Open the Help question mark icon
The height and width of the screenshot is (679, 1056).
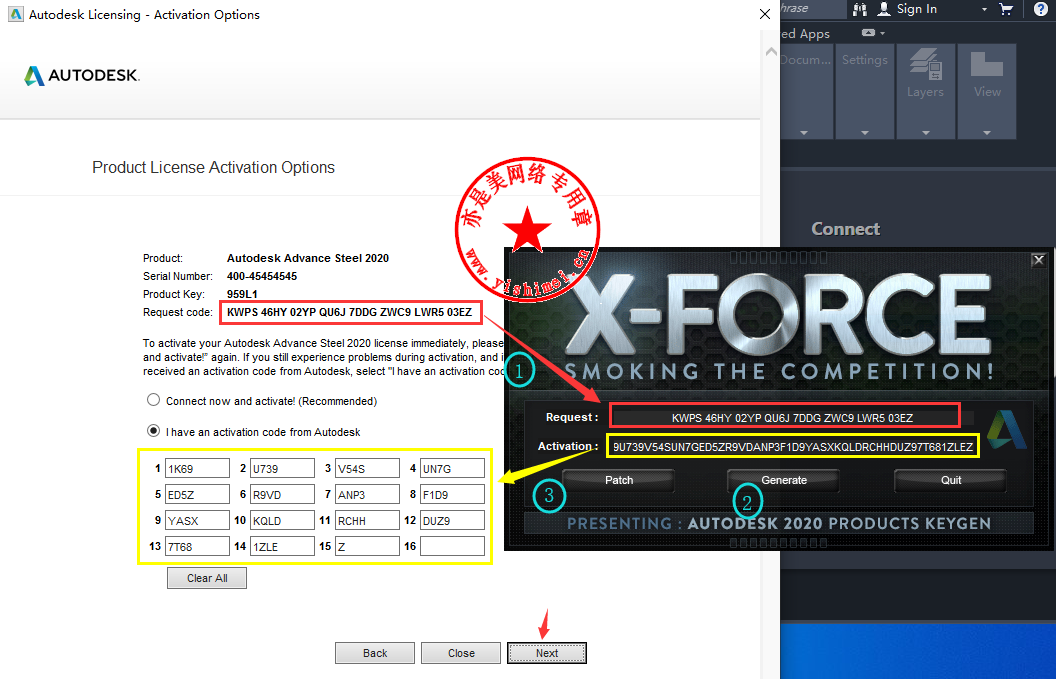pyautogui.click(x=1041, y=9)
